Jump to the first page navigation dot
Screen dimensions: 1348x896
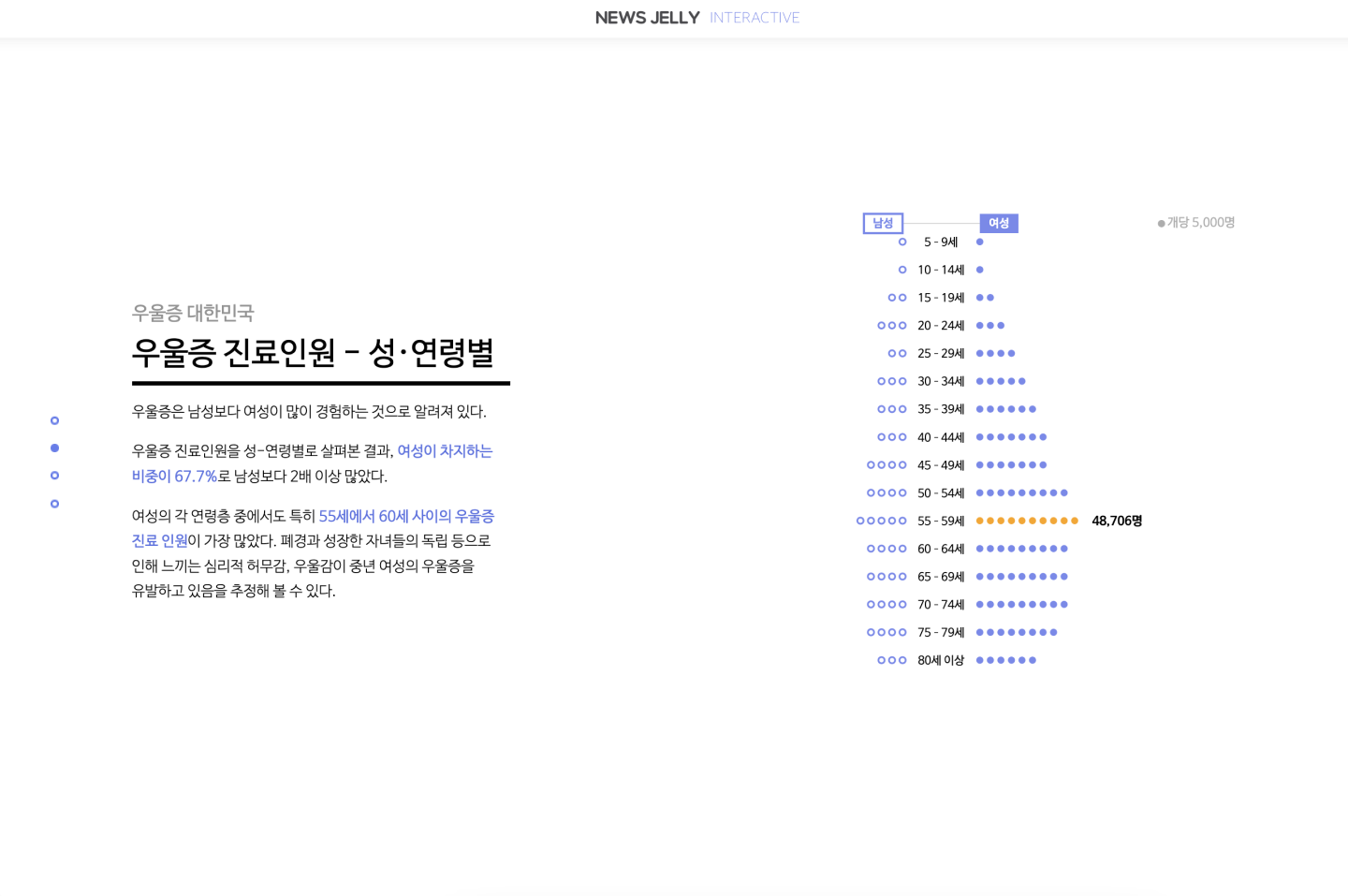[54, 420]
